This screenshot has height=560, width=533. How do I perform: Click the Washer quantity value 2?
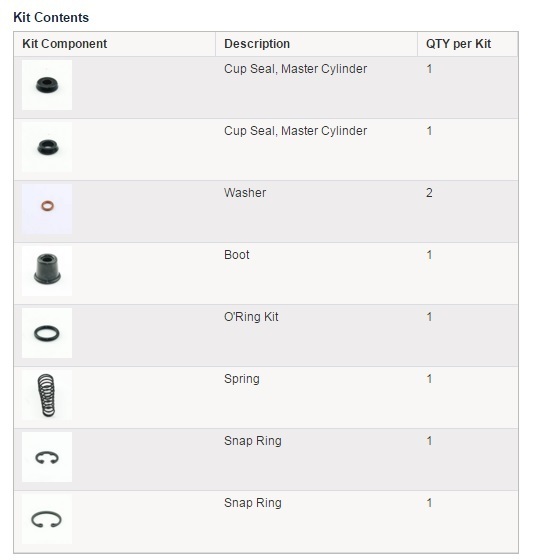(x=429, y=193)
